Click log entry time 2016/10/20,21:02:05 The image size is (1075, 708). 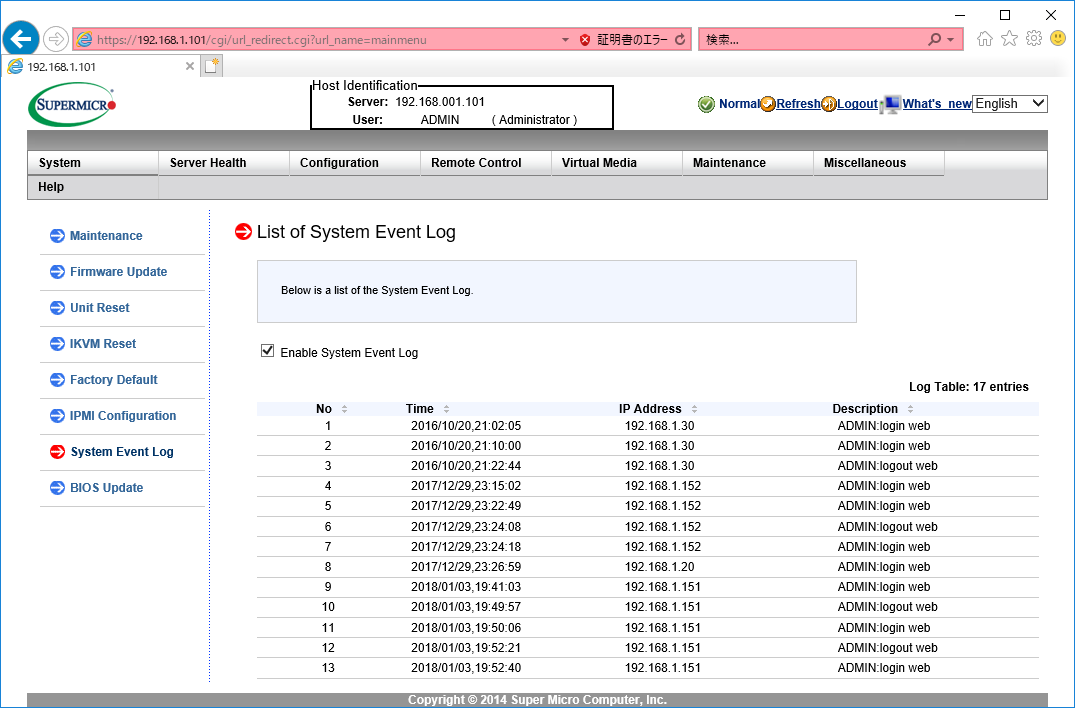click(466, 426)
